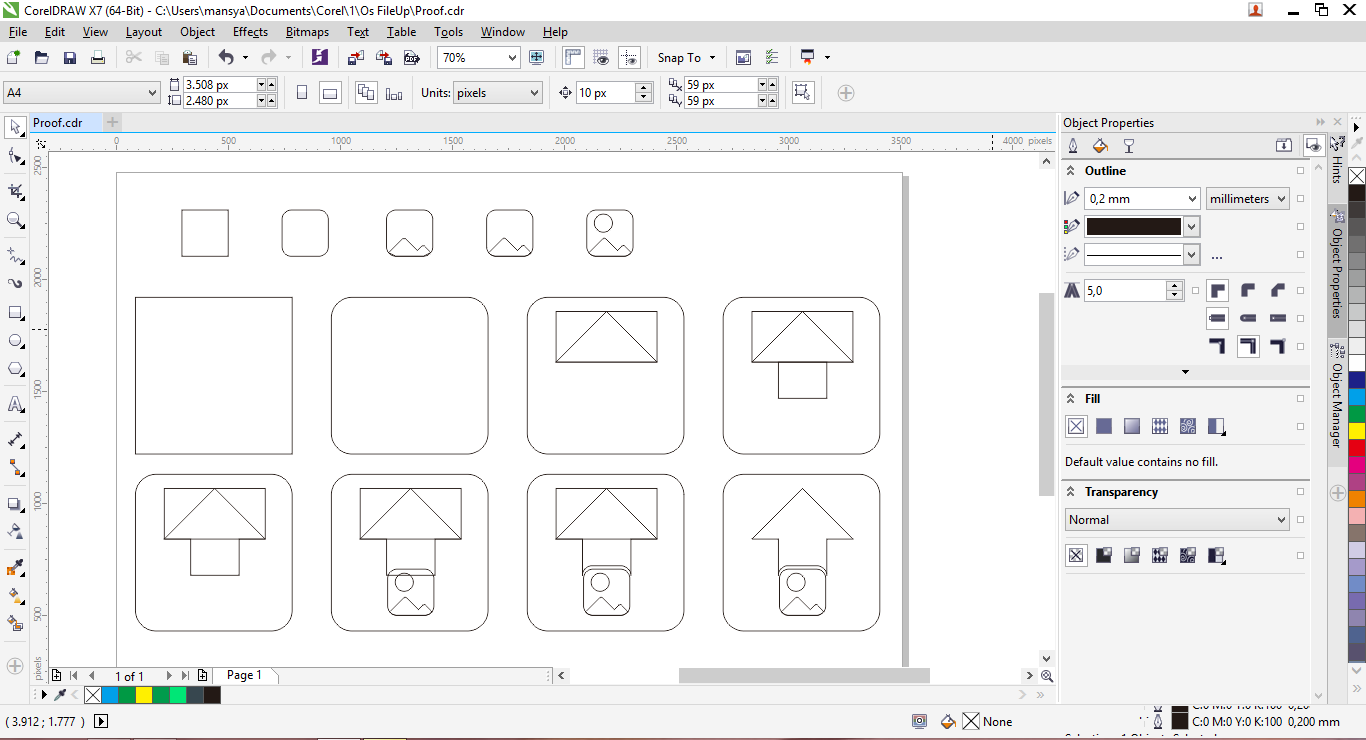Viewport: 1366px width, 740px height.
Task: Open the Units pixels dropdown
Action: [534, 93]
